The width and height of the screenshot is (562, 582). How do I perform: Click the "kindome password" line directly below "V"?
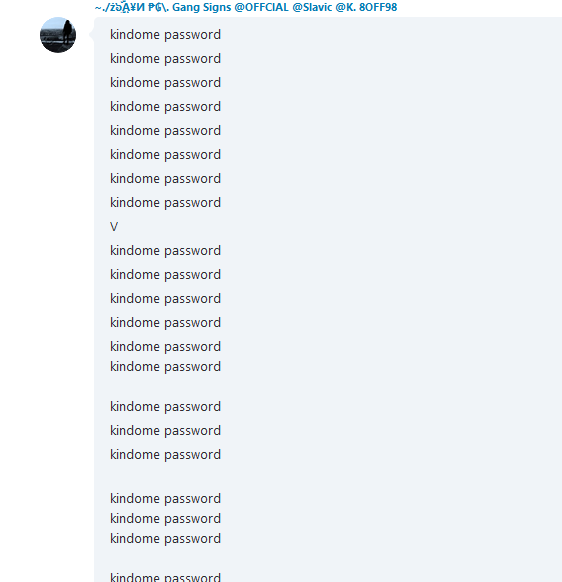click(166, 251)
